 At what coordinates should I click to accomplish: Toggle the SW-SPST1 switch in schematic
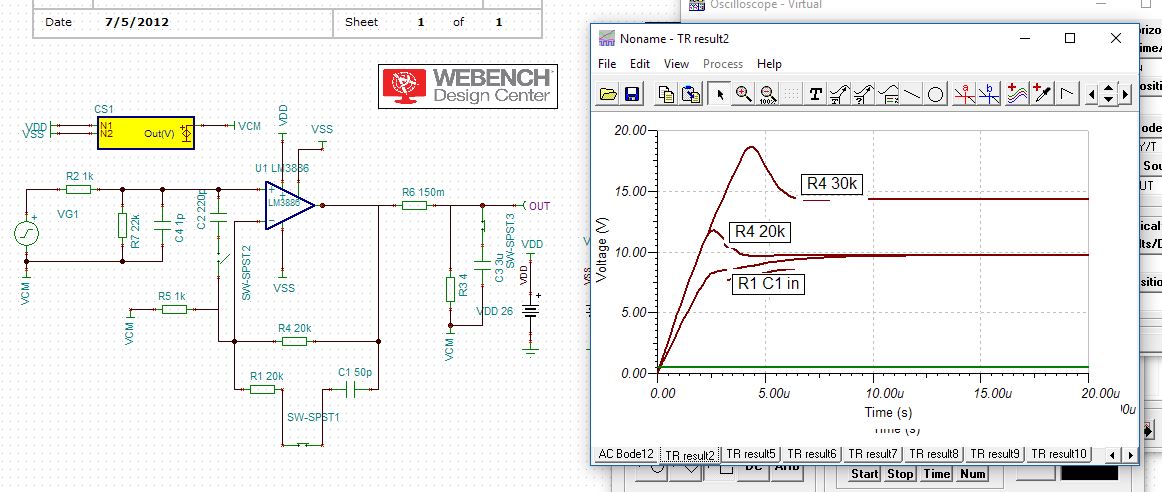pos(303,444)
